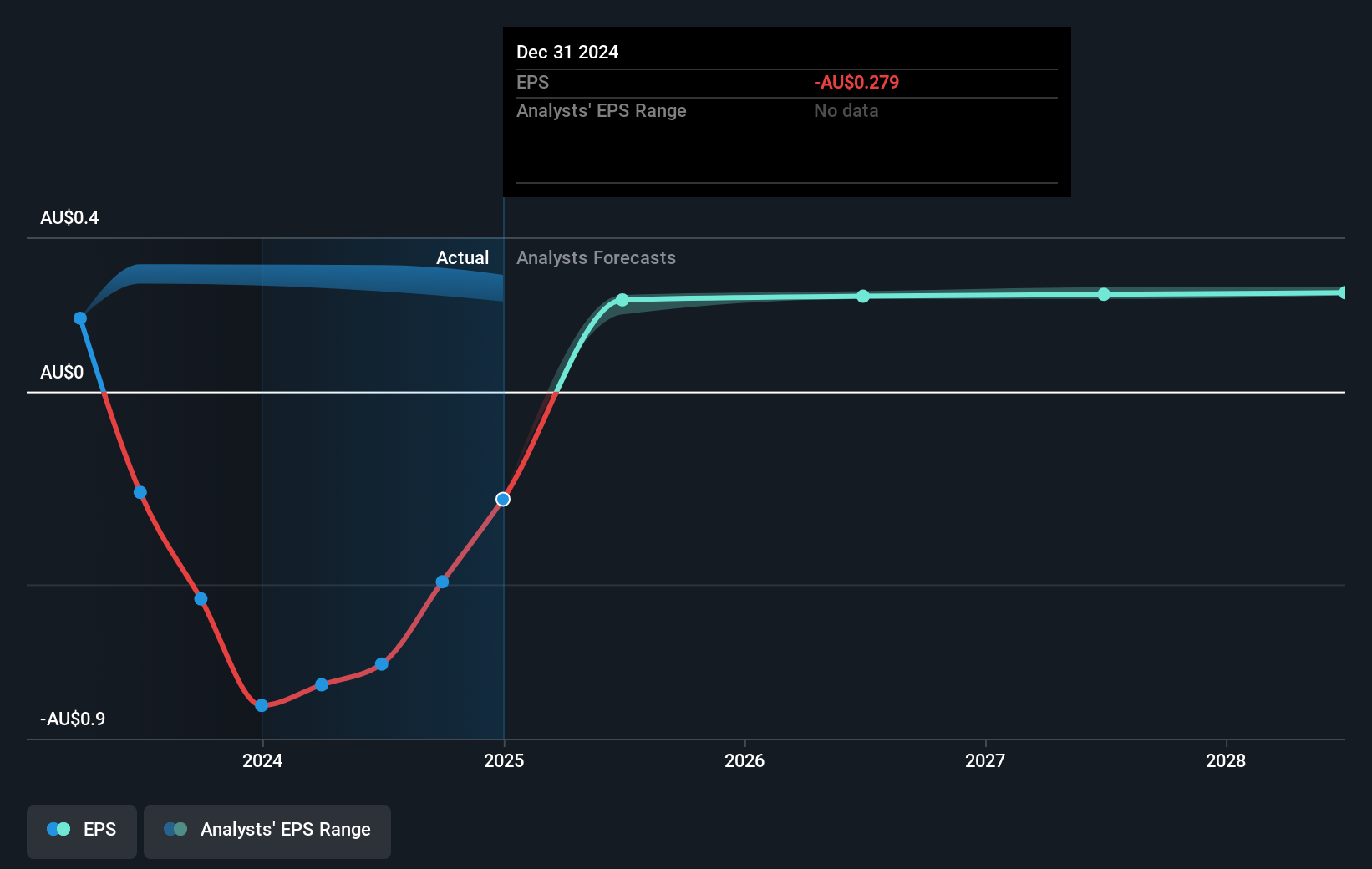Select the highlighted data point at Dec 2024
1372x869 pixels.
502,499
